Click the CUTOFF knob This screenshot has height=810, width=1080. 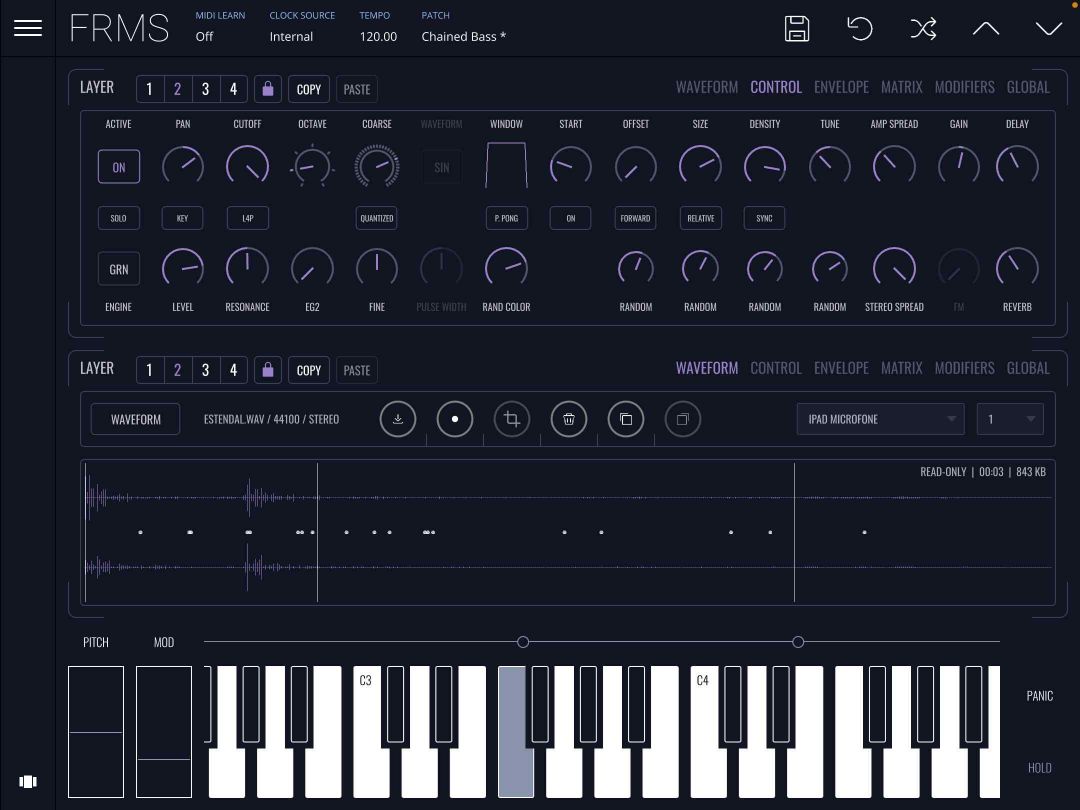pos(247,166)
